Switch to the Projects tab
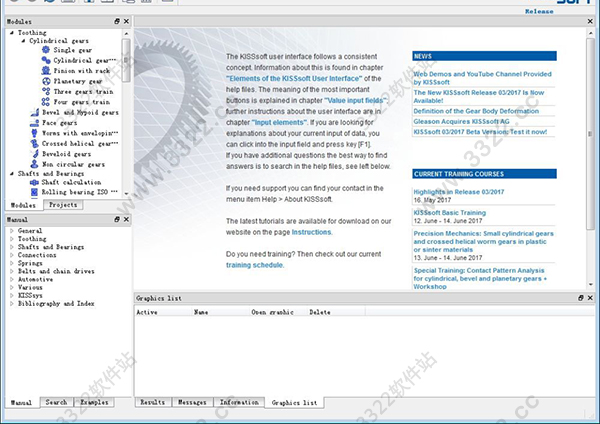 tap(63, 205)
